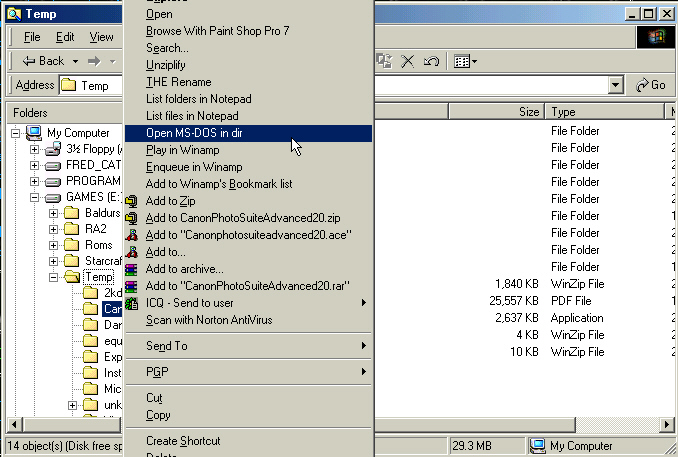Screen dimensions: 678x457
Task: Click the 25,557 KB size value
Action: pos(514,301)
